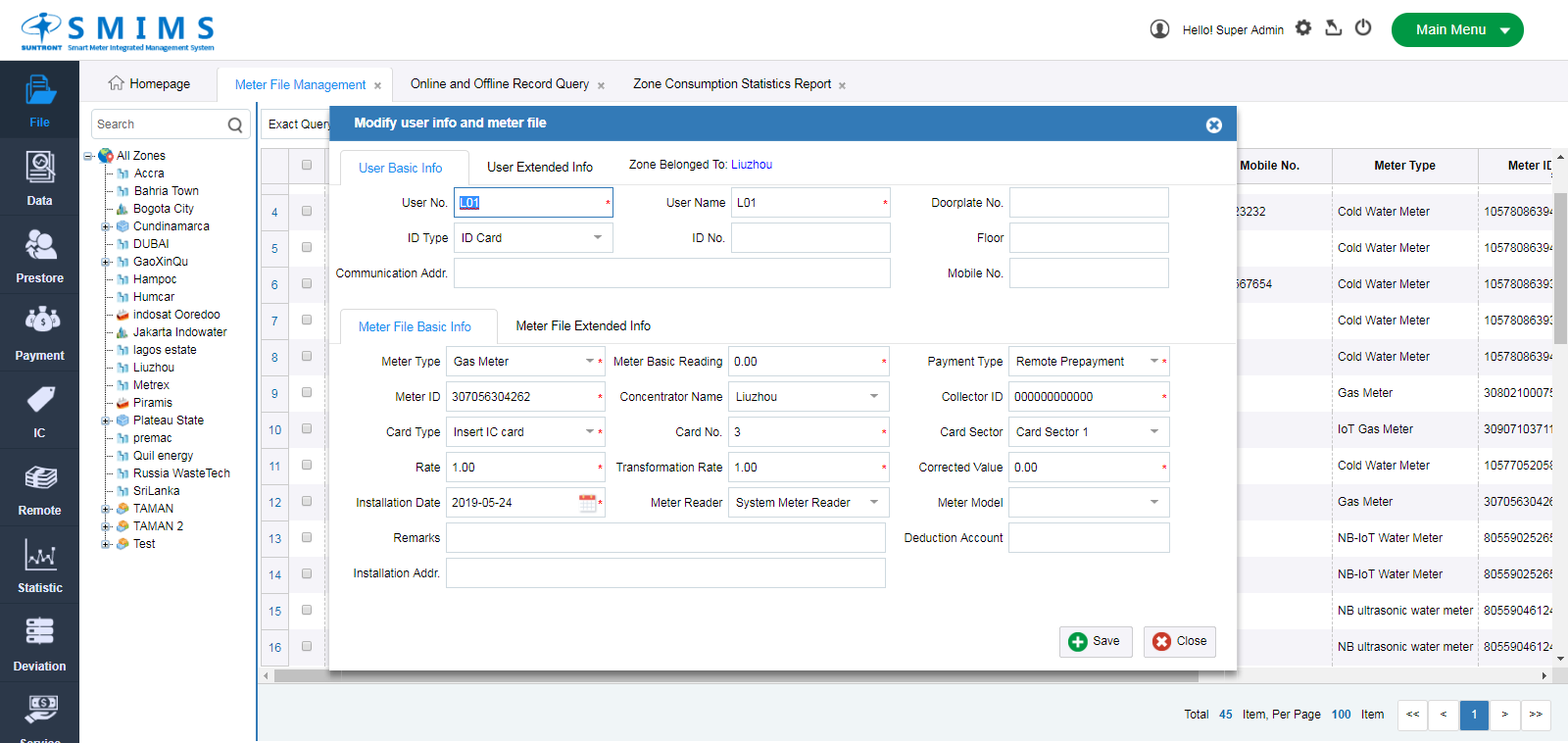Tick the checkbox in row 12
1568x743 pixels.
[307, 501]
